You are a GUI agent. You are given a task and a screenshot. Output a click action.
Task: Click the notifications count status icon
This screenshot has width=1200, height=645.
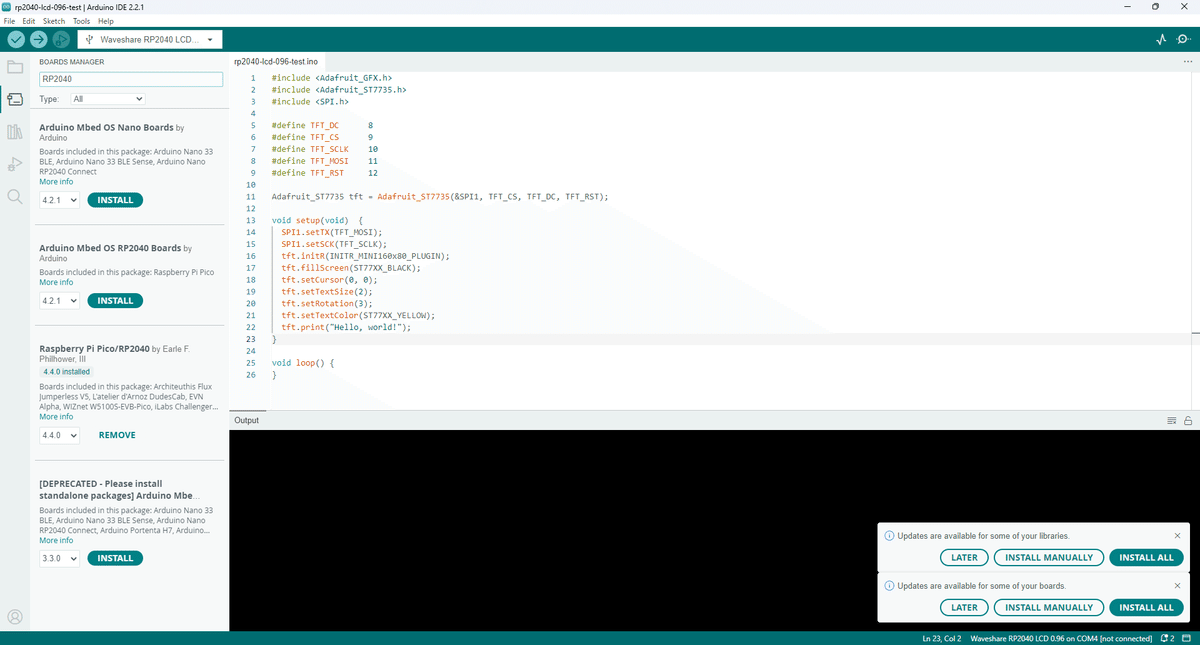click(x=1168, y=638)
